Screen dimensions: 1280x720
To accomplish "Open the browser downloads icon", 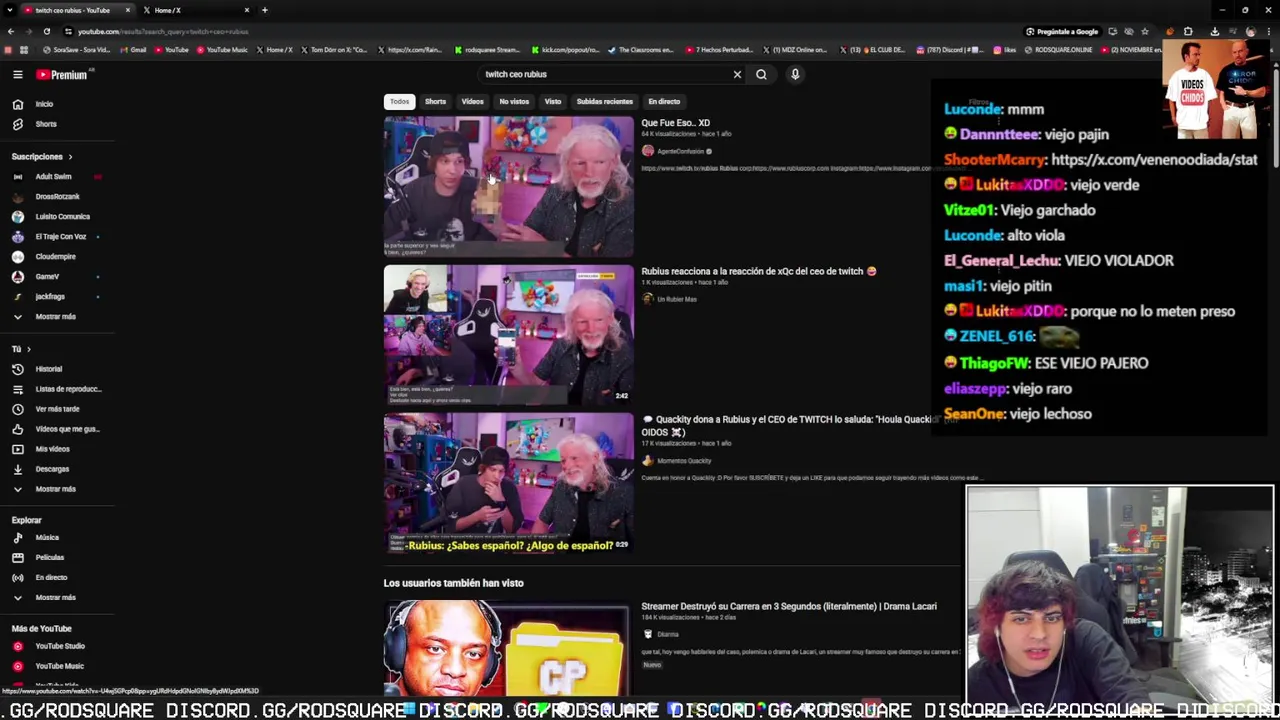I will click(x=1215, y=32).
